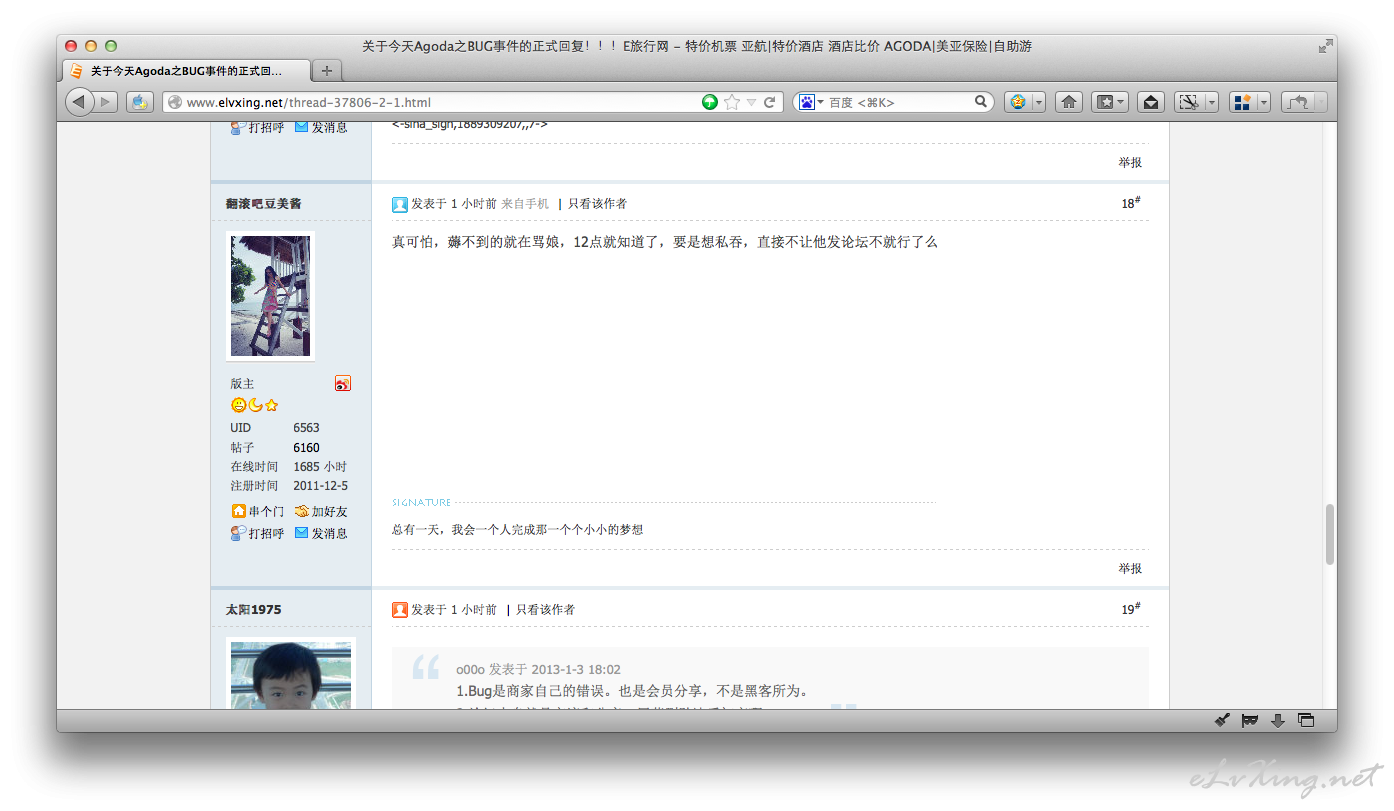Click the 来自手机 link on post 18
The width and height of the screenshot is (1394, 811).
click(x=525, y=204)
